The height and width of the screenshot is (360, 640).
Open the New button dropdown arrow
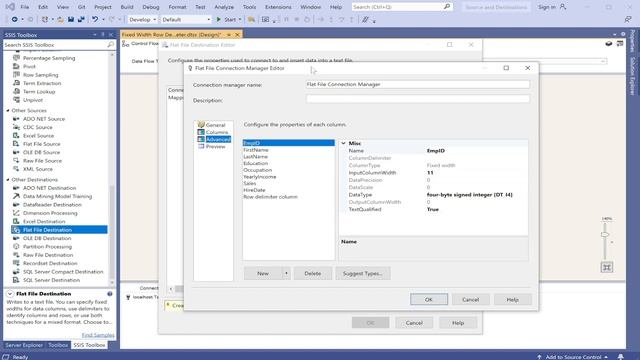click(286, 273)
